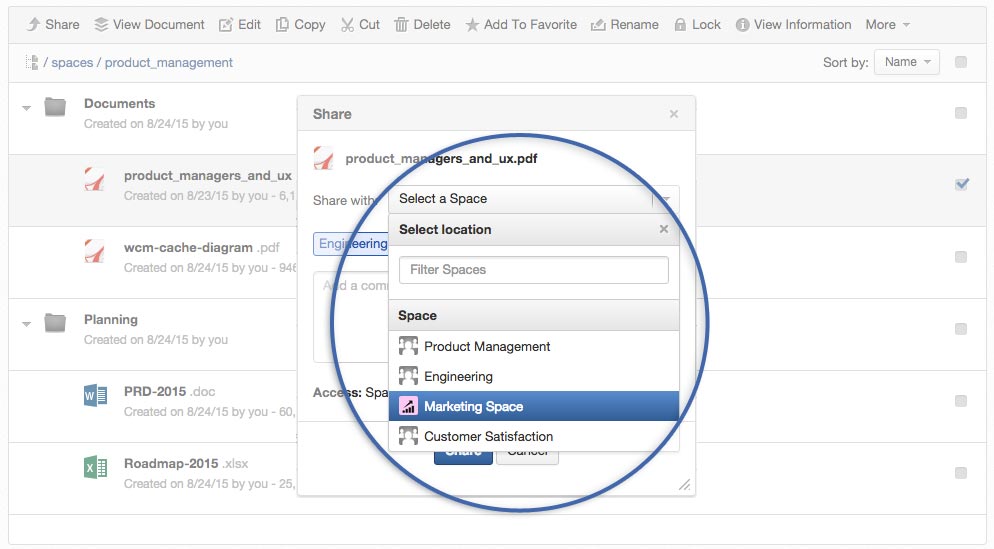Screen dimensions: 994x549
Task: Open wcm-cache-diagram .pdf file
Action: pos(202,247)
